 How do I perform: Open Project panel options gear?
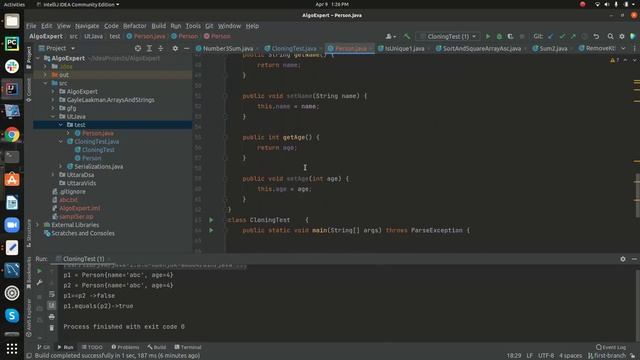pyautogui.click(x=175, y=48)
